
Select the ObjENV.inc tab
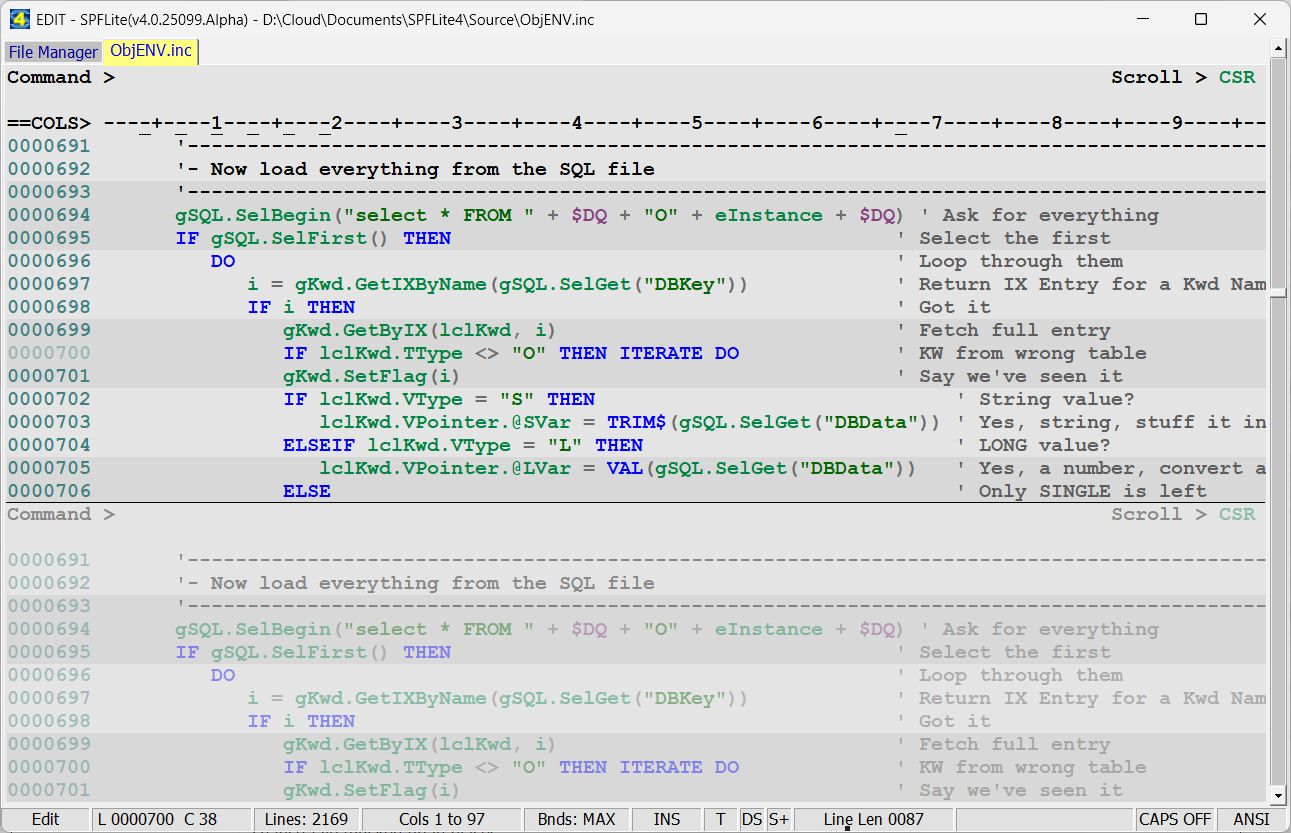click(x=151, y=51)
